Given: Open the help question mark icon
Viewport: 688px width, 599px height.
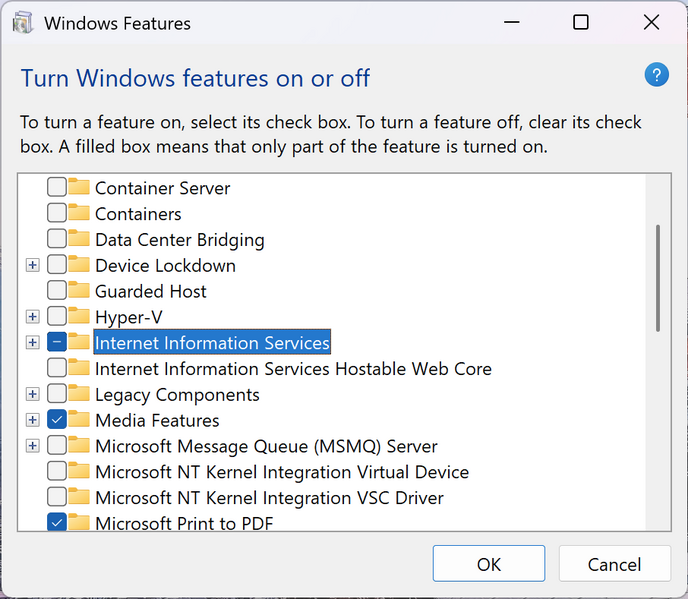Looking at the screenshot, I should (x=656, y=75).
